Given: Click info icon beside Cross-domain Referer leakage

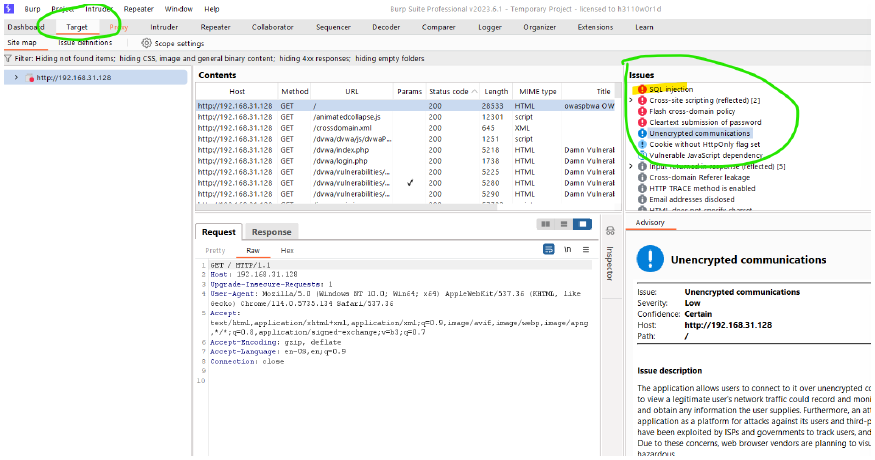Looking at the screenshot, I should tap(642, 178).
